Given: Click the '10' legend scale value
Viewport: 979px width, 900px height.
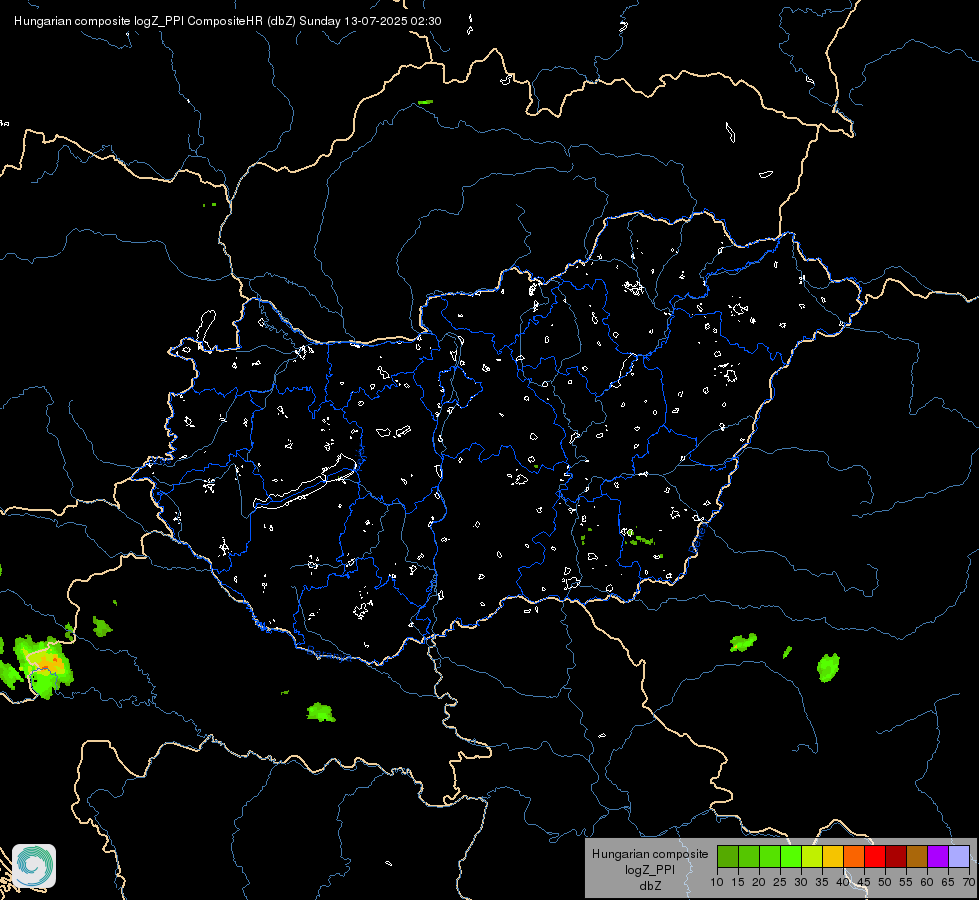Looking at the screenshot, I should pyautogui.click(x=717, y=883).
